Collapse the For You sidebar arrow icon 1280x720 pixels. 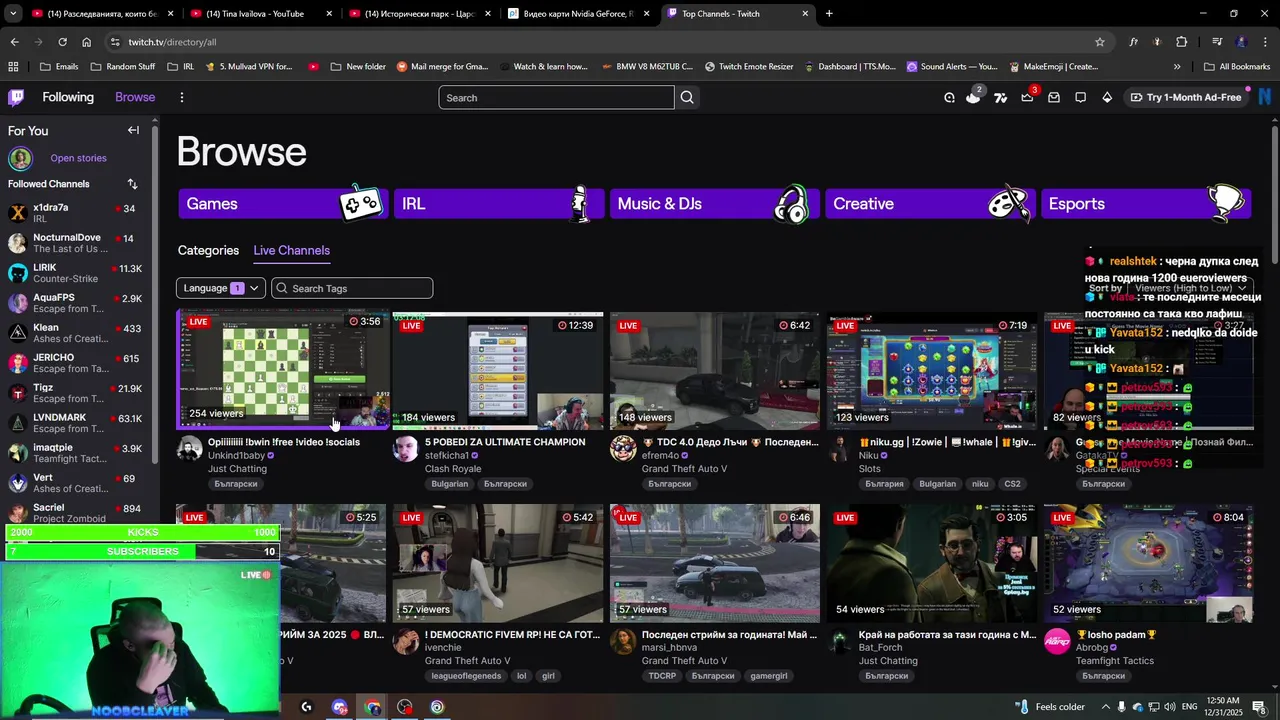click(x=133, y=130)
